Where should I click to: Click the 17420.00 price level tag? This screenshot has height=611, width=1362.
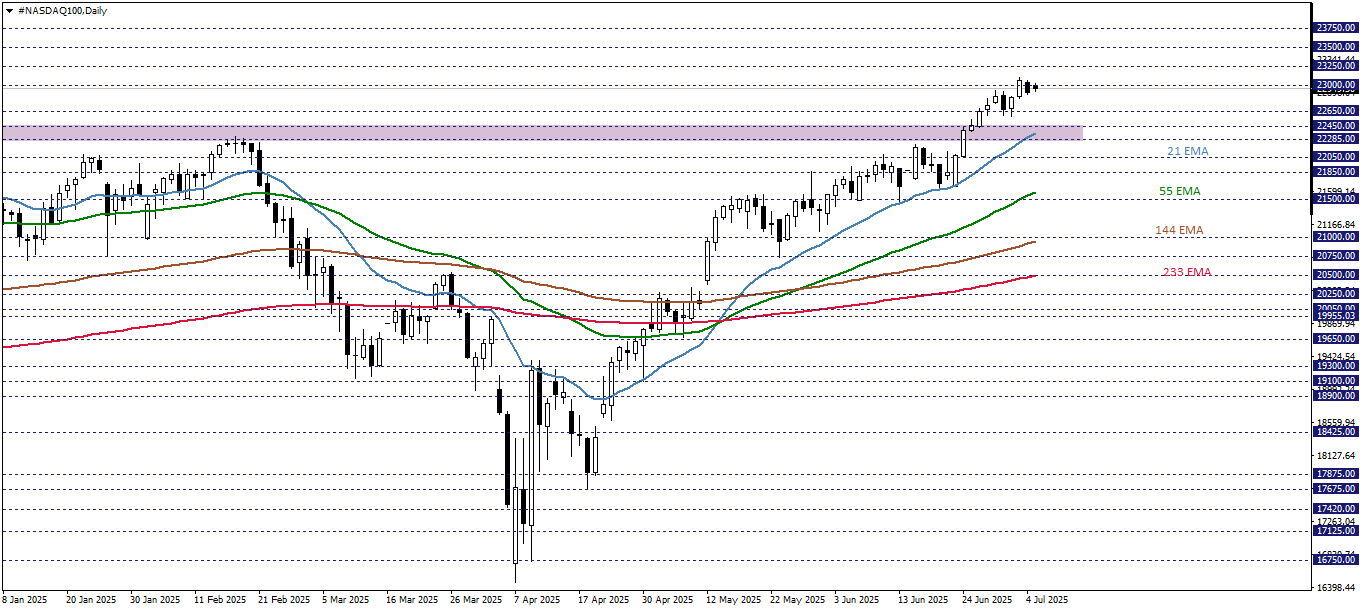(x=1336, y=508)
